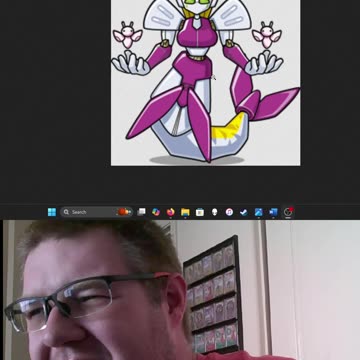Open Task View on the taskbar
Image resolution: width=360 pixels, height=360 pixels.
pyautogui.click(x=141, y=212)
